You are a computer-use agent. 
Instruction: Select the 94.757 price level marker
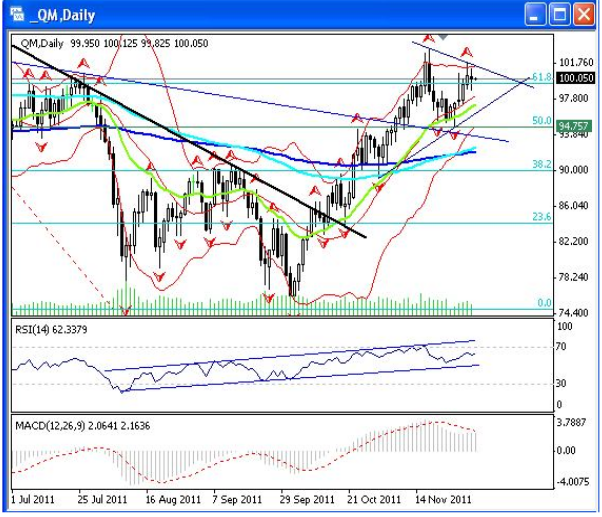575,126
